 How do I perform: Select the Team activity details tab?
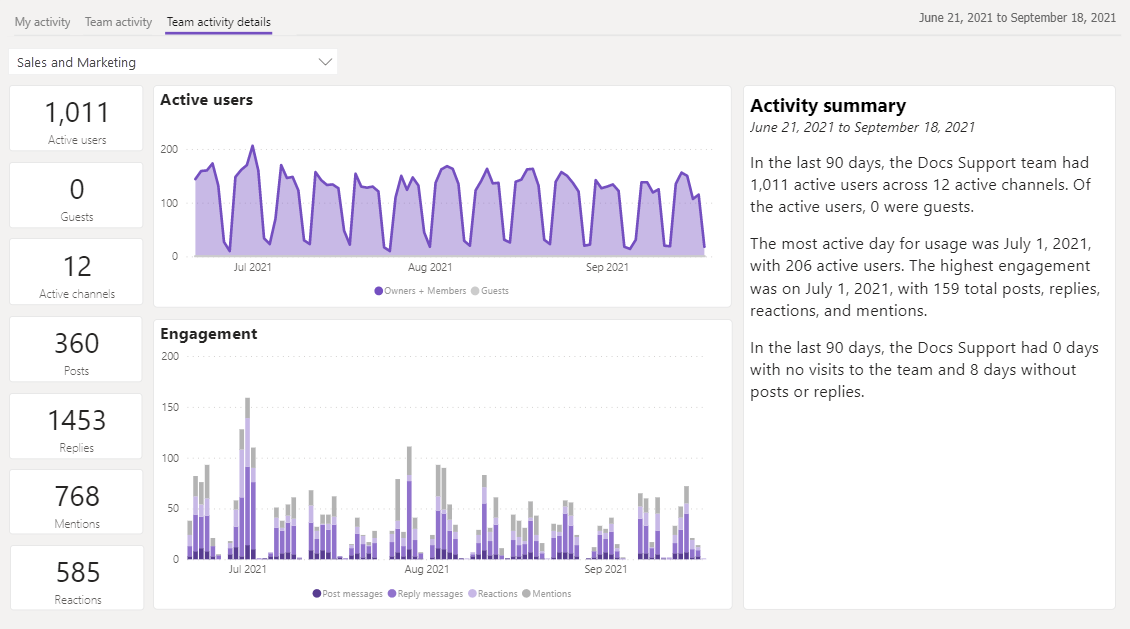tap(218, 22)
